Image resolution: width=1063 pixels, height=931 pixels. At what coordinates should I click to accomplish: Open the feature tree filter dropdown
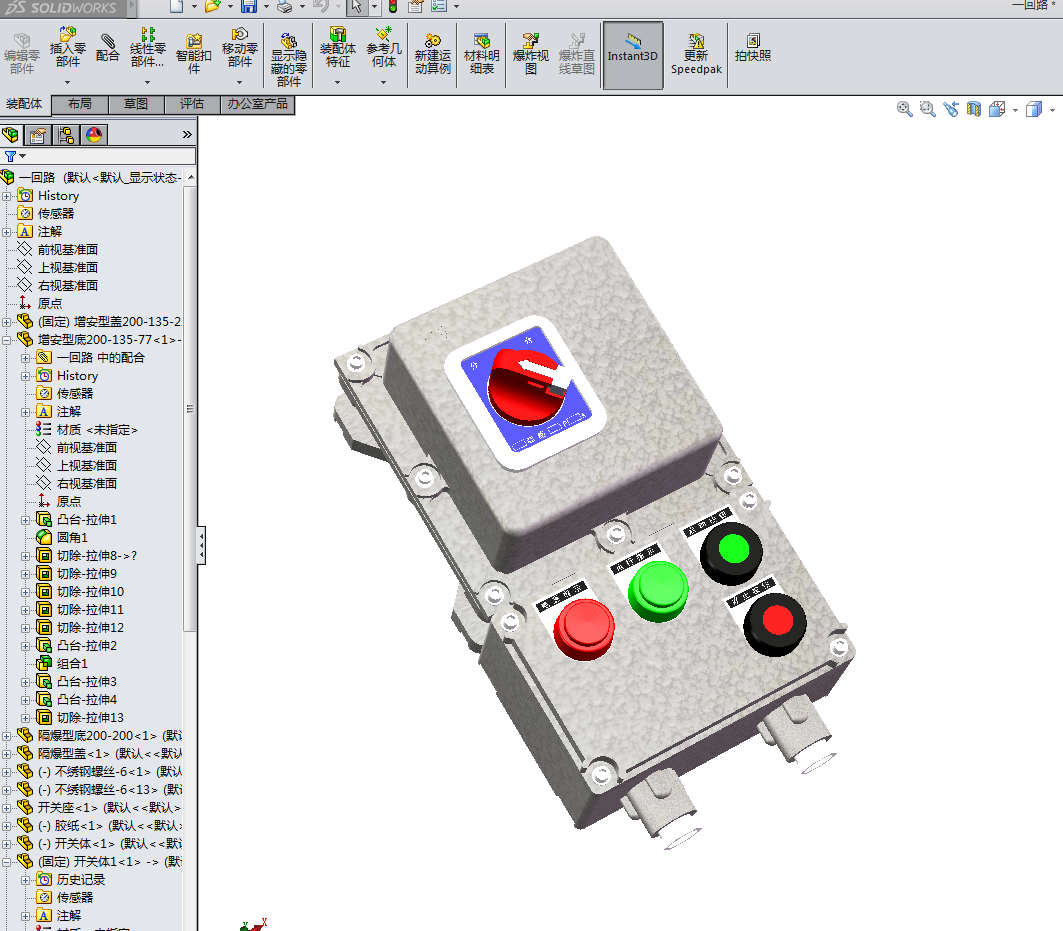point(22,157)
